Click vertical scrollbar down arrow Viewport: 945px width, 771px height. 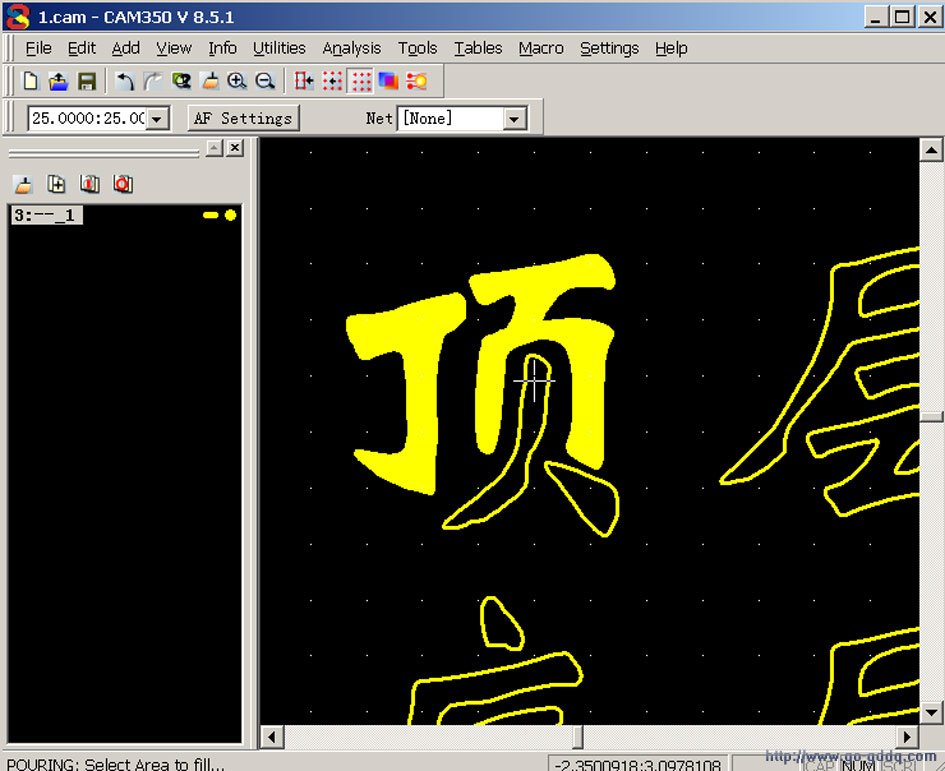tap(931, 713)
